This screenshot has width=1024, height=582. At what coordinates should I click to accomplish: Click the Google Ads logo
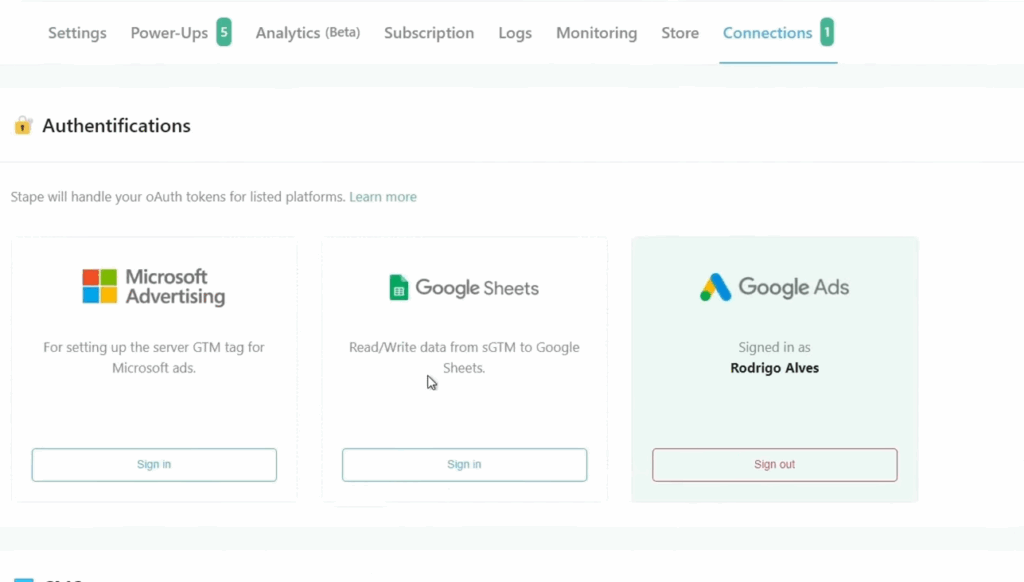[774, 288]
